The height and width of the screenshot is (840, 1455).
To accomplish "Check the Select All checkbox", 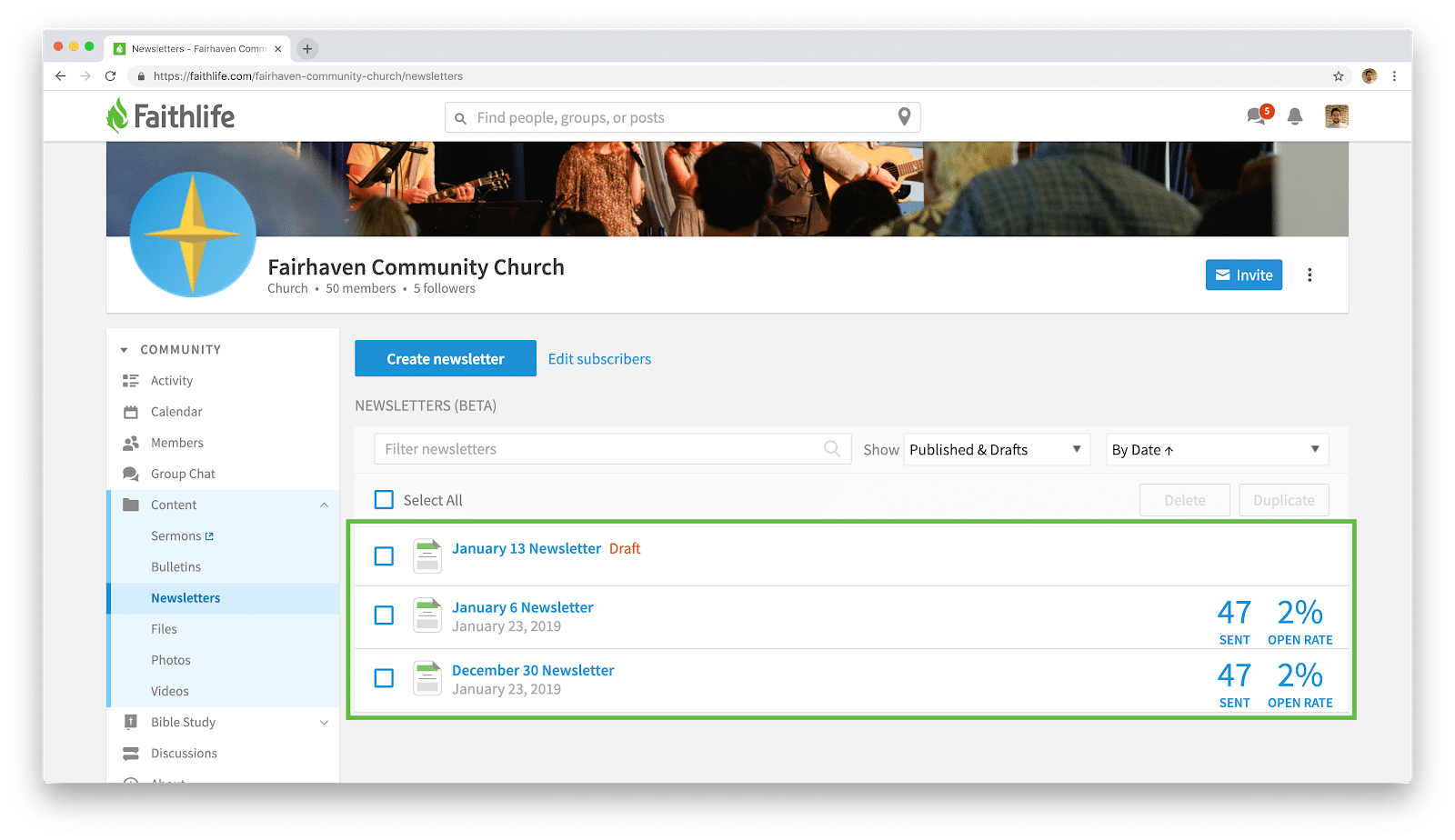I will coord(385,500).
